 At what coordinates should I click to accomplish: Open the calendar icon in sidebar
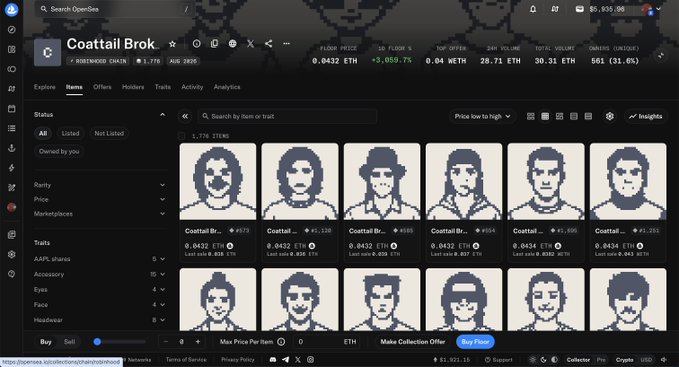(12, 109)
